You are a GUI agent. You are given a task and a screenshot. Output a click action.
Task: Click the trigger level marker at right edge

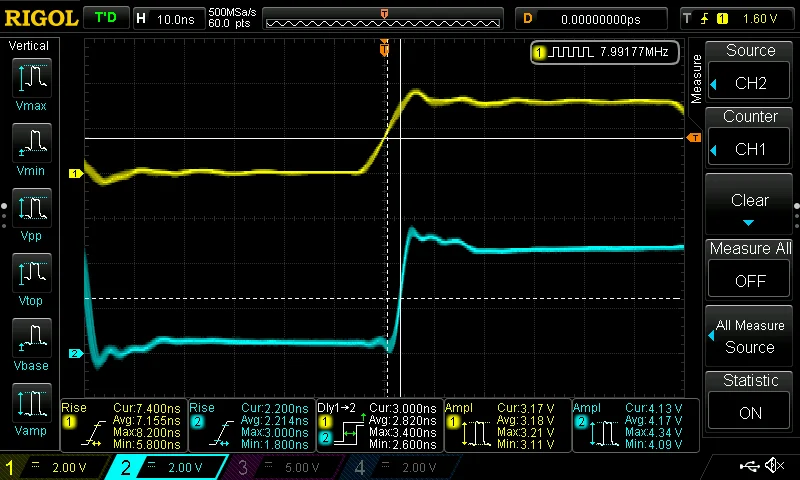tap(694, 138)
